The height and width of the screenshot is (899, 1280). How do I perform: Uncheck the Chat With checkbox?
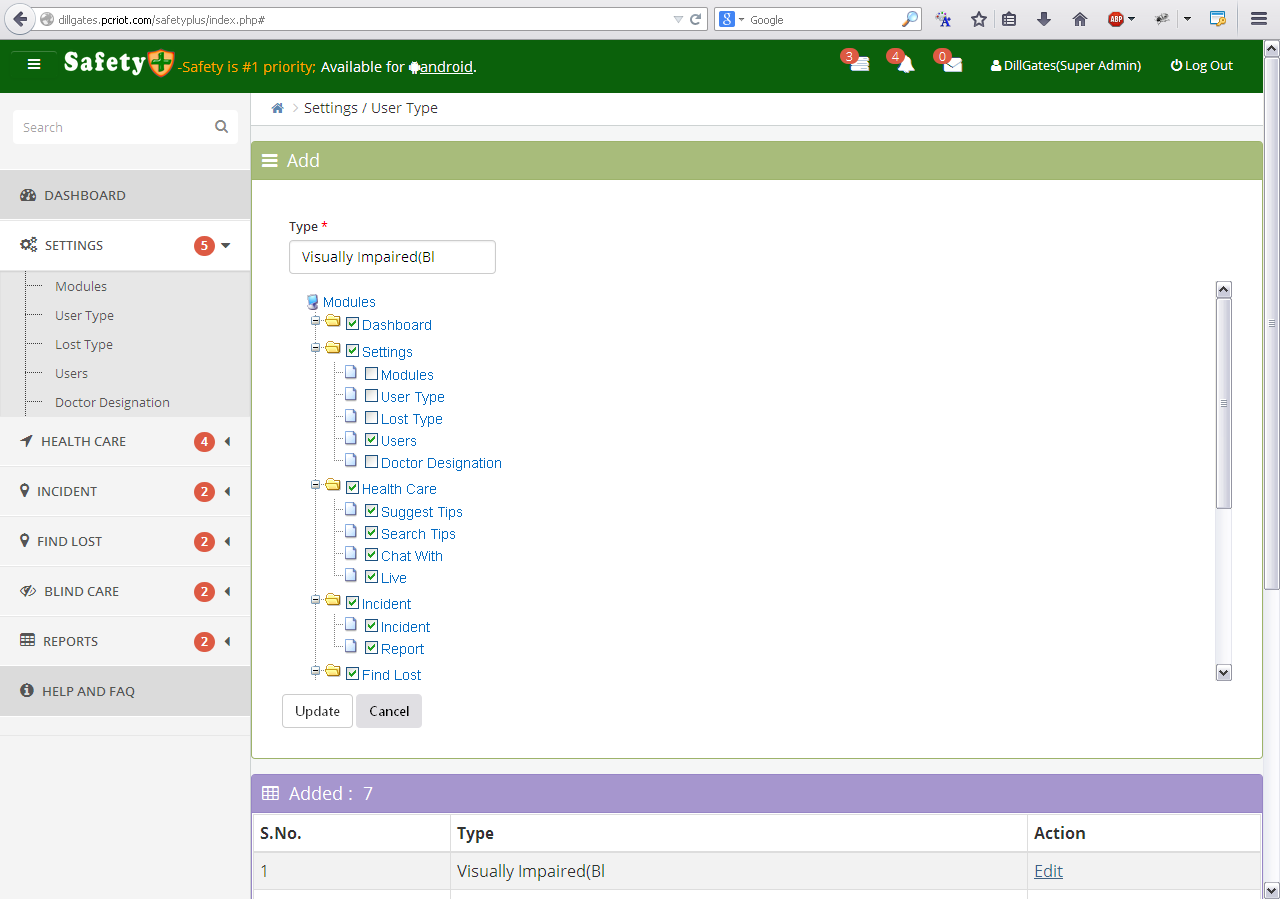tap(371, 555)
